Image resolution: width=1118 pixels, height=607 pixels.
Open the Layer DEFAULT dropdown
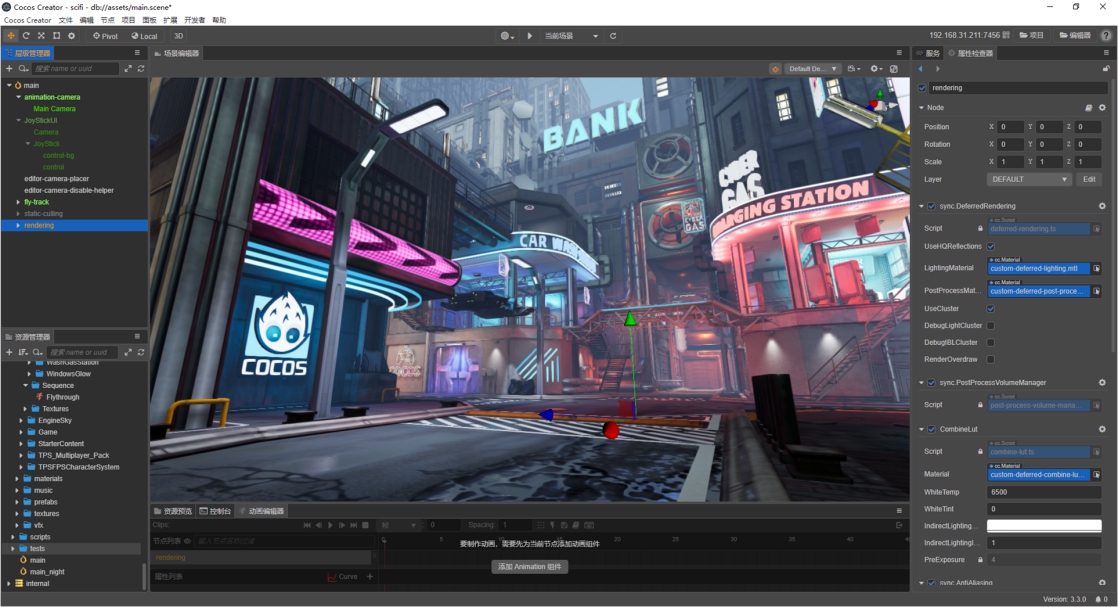click(x=1029, y=179)
